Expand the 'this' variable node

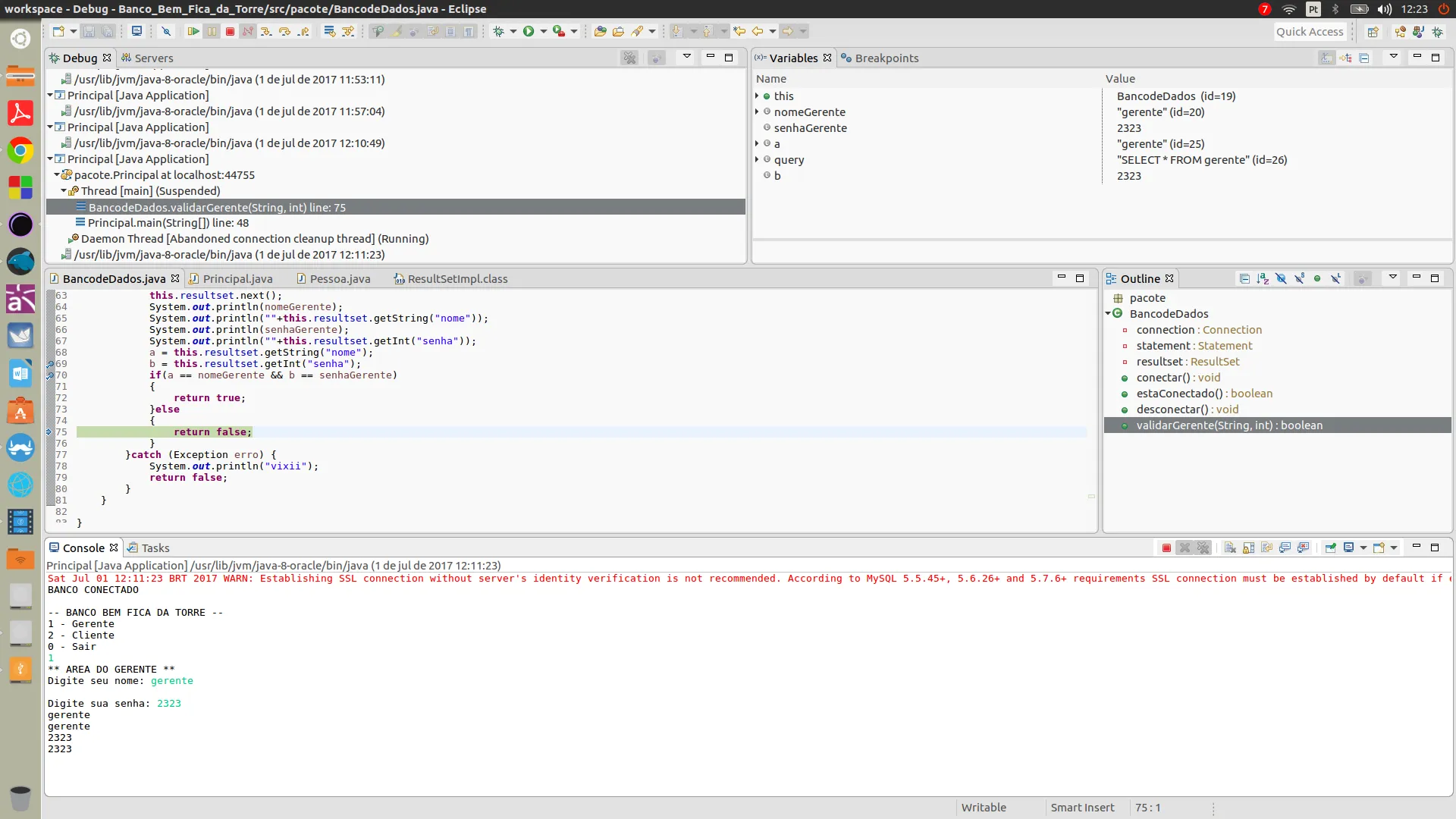(757, 96)
